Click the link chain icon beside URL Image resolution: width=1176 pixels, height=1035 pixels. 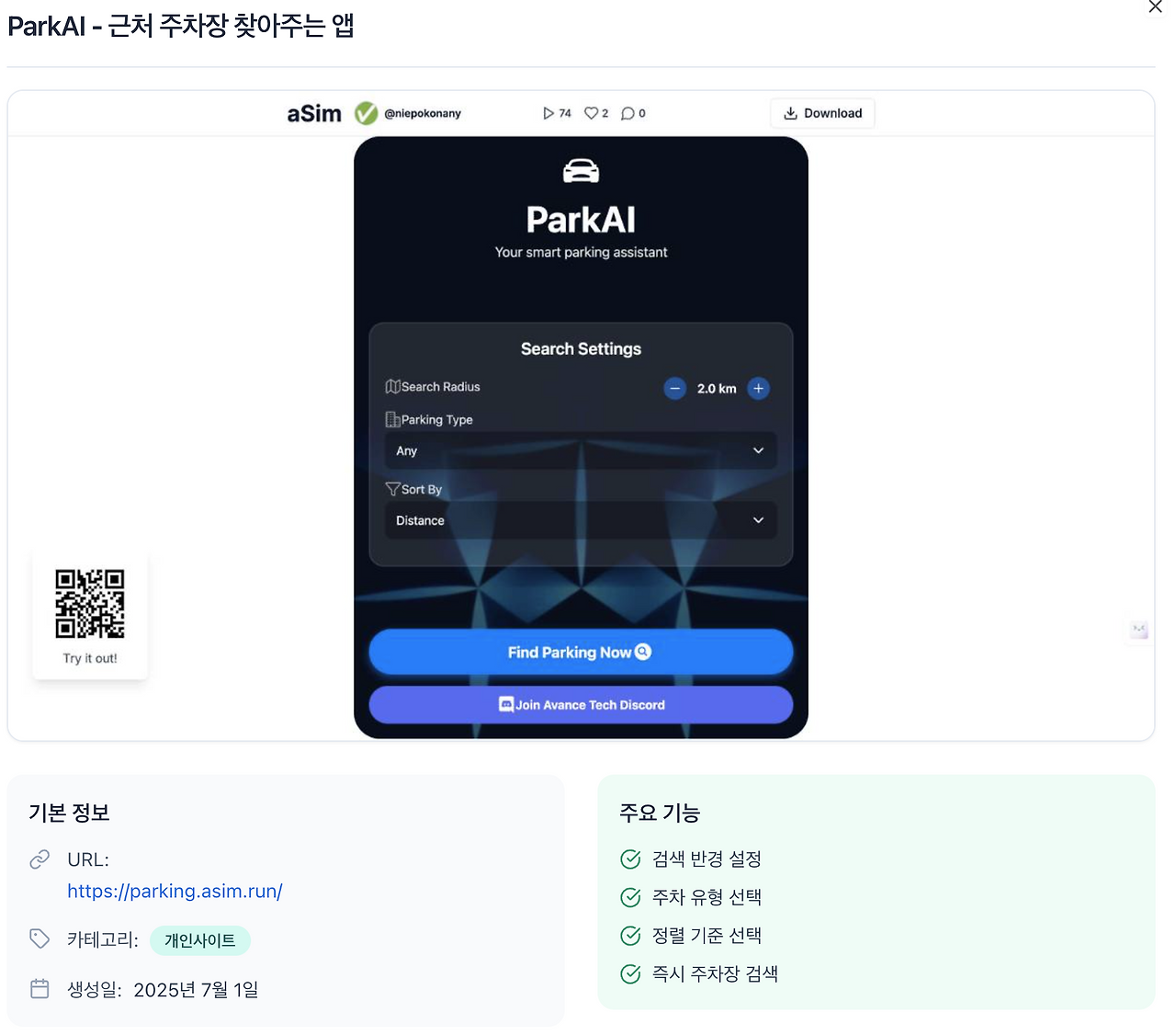(40, 859)
